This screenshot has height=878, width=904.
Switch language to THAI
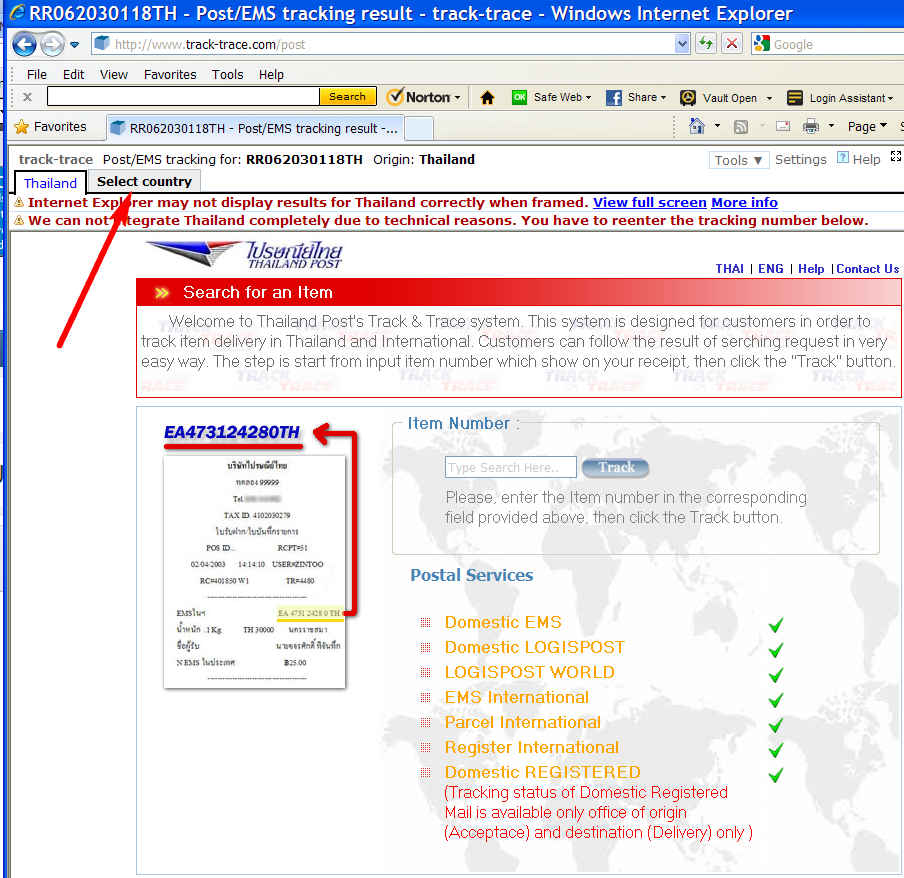[x=729, y=269]
